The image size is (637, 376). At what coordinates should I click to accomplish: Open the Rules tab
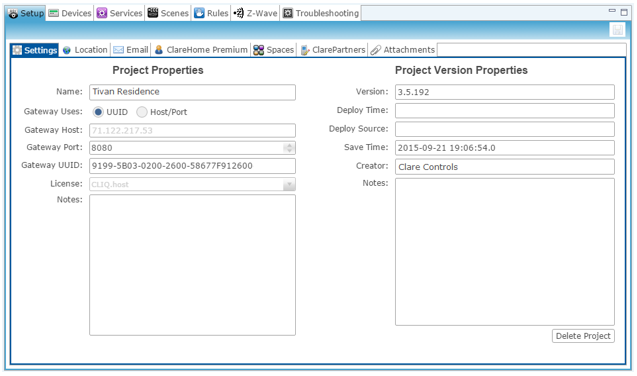(x=212, y=13)
